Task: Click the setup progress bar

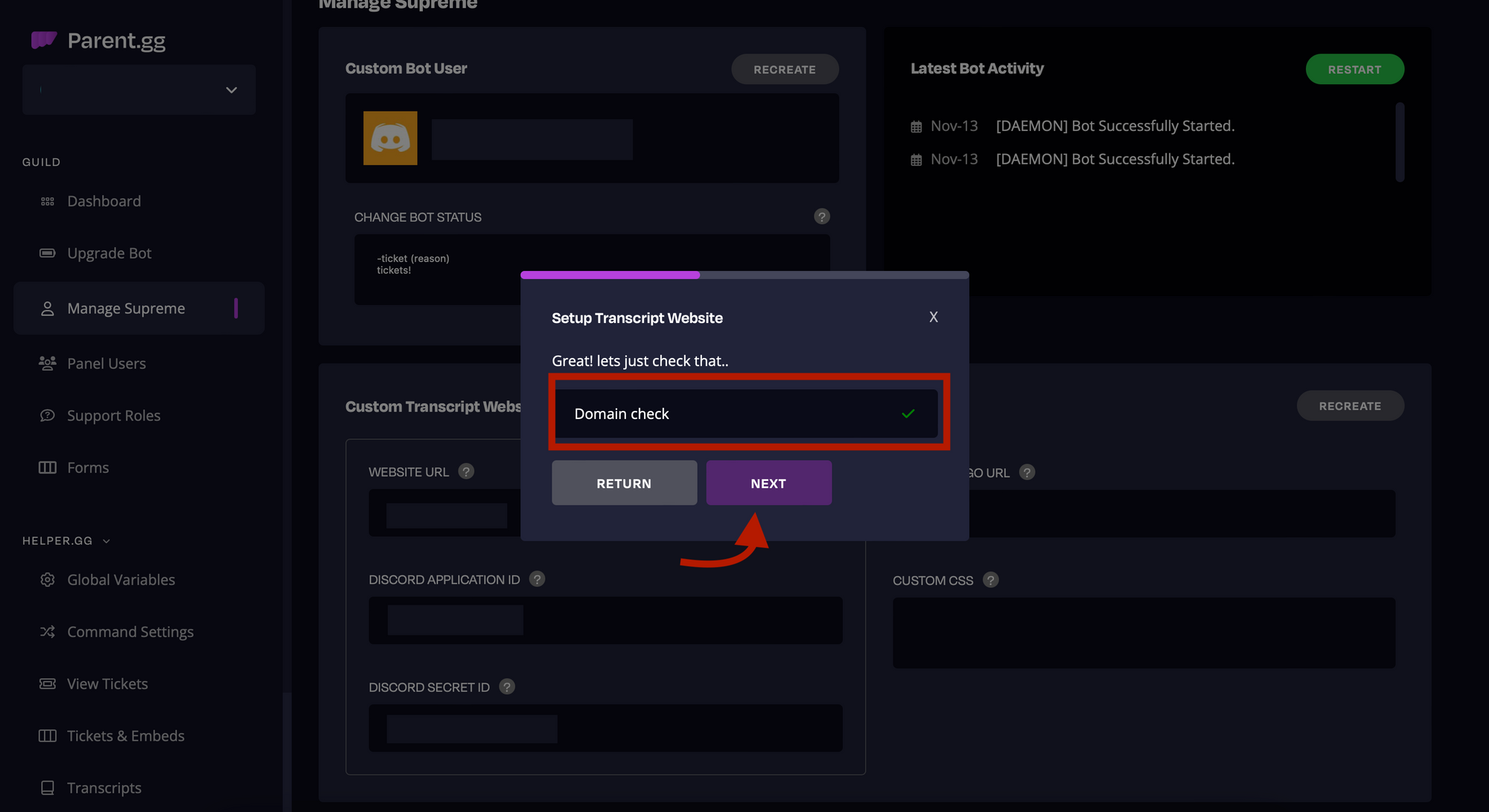Action: pyautogui.click(x=744, y=275)
